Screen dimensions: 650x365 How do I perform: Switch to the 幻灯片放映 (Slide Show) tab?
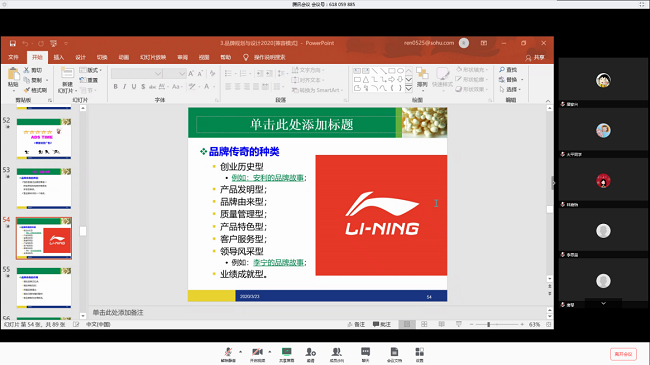coord(153,57)
